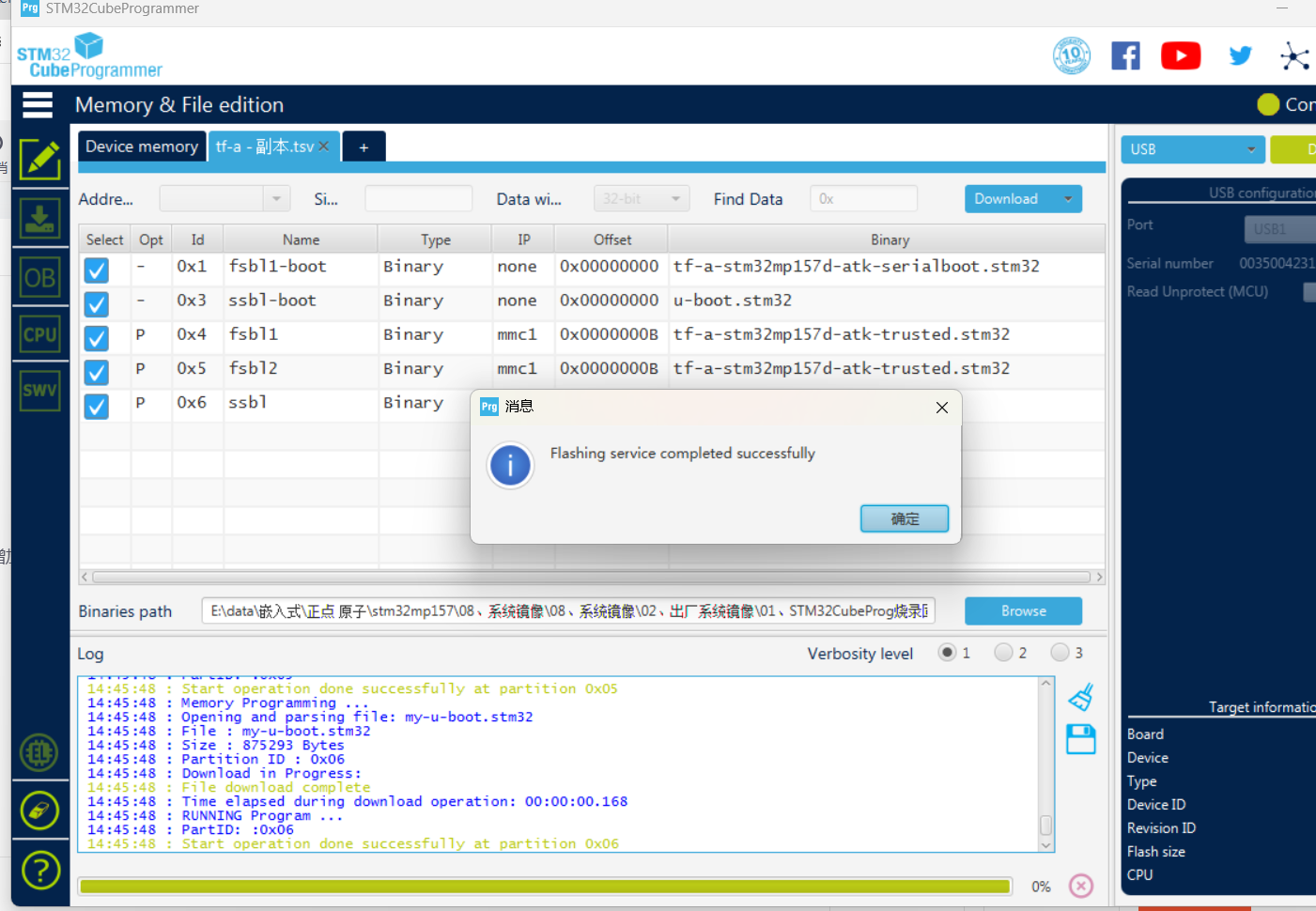Save the log with the floppy icon
This screenshot has height=911, width=1316.
[x=1081, y=739]
